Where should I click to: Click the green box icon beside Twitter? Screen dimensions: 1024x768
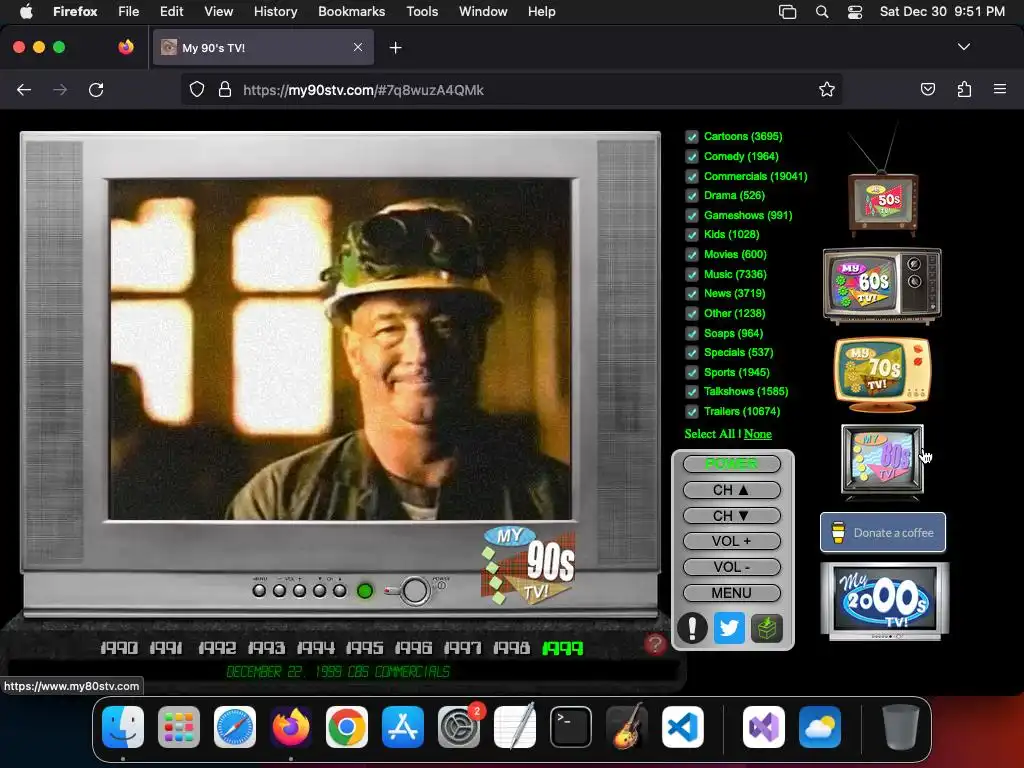[x=767, y=628]
